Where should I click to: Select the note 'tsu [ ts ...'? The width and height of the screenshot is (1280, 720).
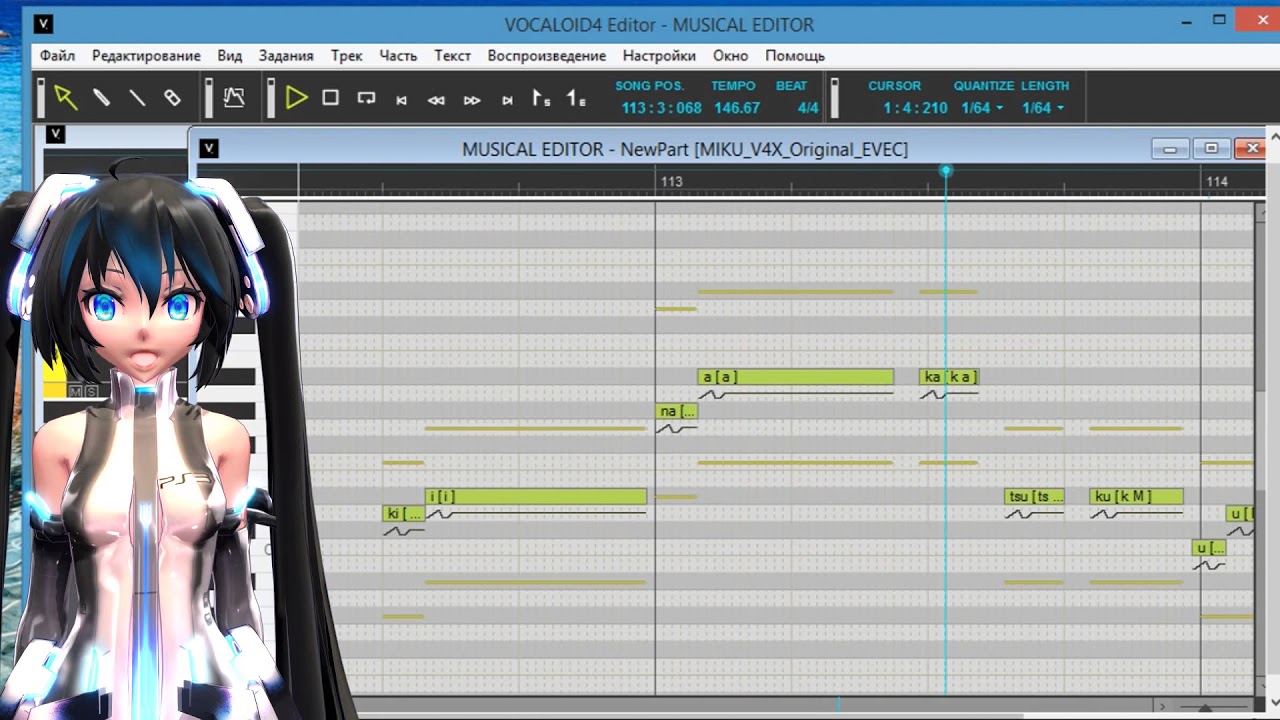coord(1034,496)
